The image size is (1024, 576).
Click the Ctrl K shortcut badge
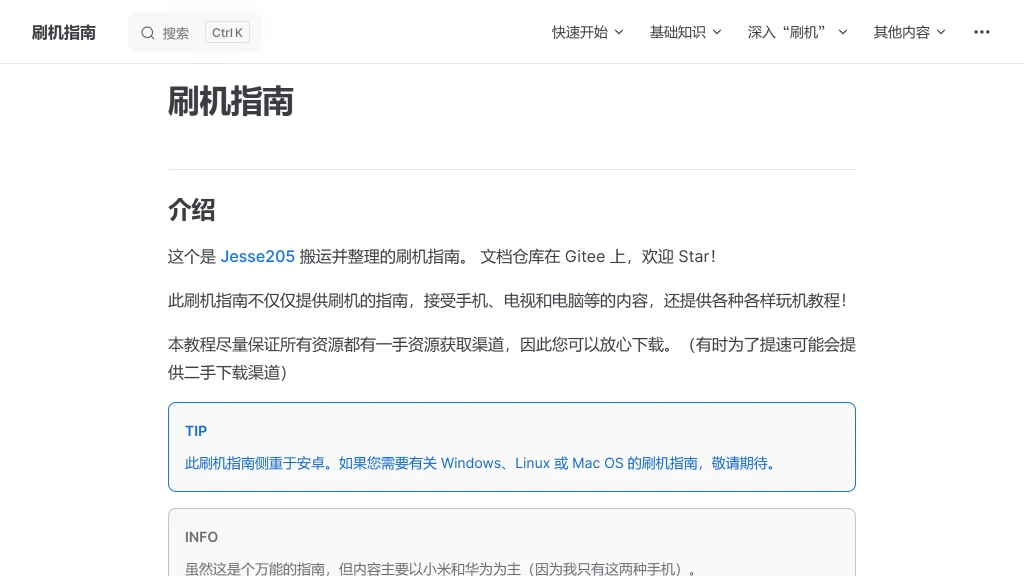[x=227, y=33]
